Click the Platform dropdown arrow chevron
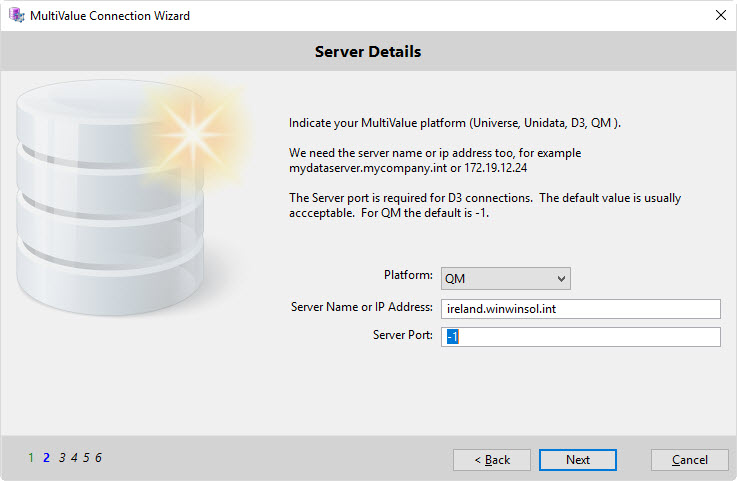737x481 pixels. point(561,279)
